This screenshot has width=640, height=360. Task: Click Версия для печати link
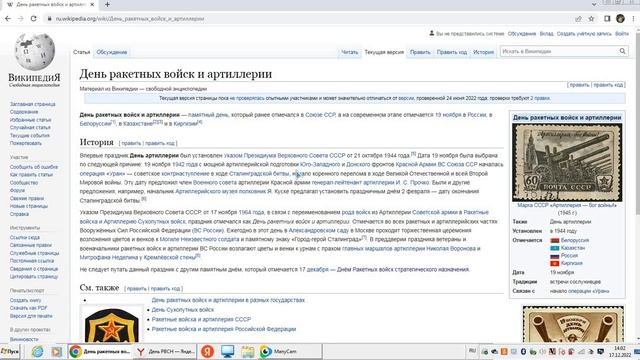[31, 316]
